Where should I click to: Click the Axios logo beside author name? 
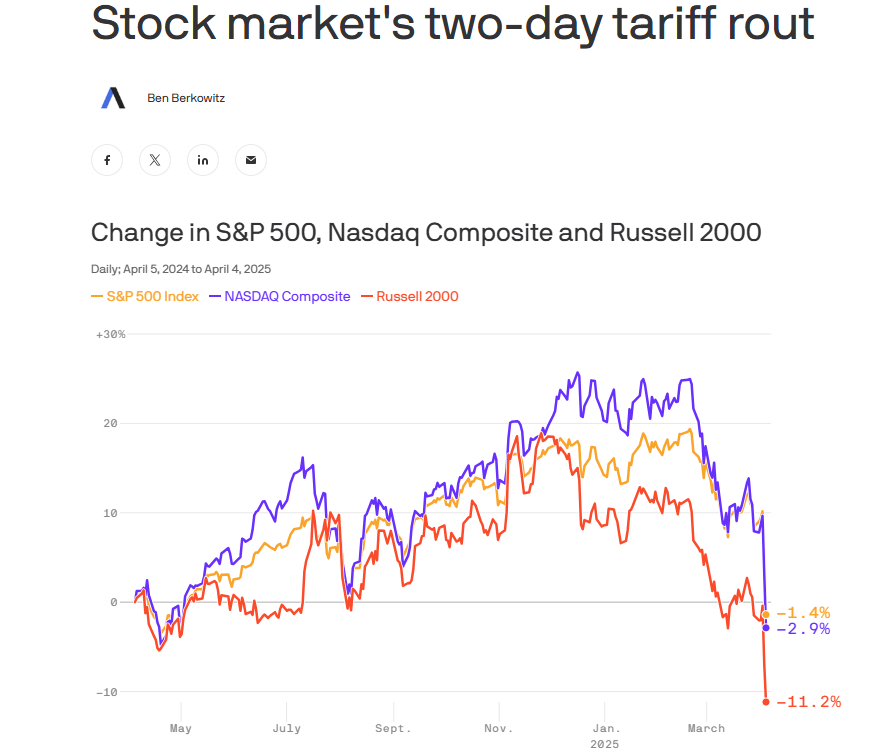pyautogui.click(x=113, y=98)
